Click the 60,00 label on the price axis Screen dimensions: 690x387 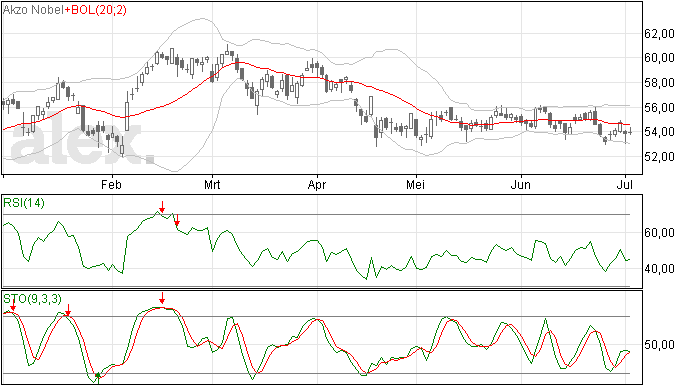point(659,58)
